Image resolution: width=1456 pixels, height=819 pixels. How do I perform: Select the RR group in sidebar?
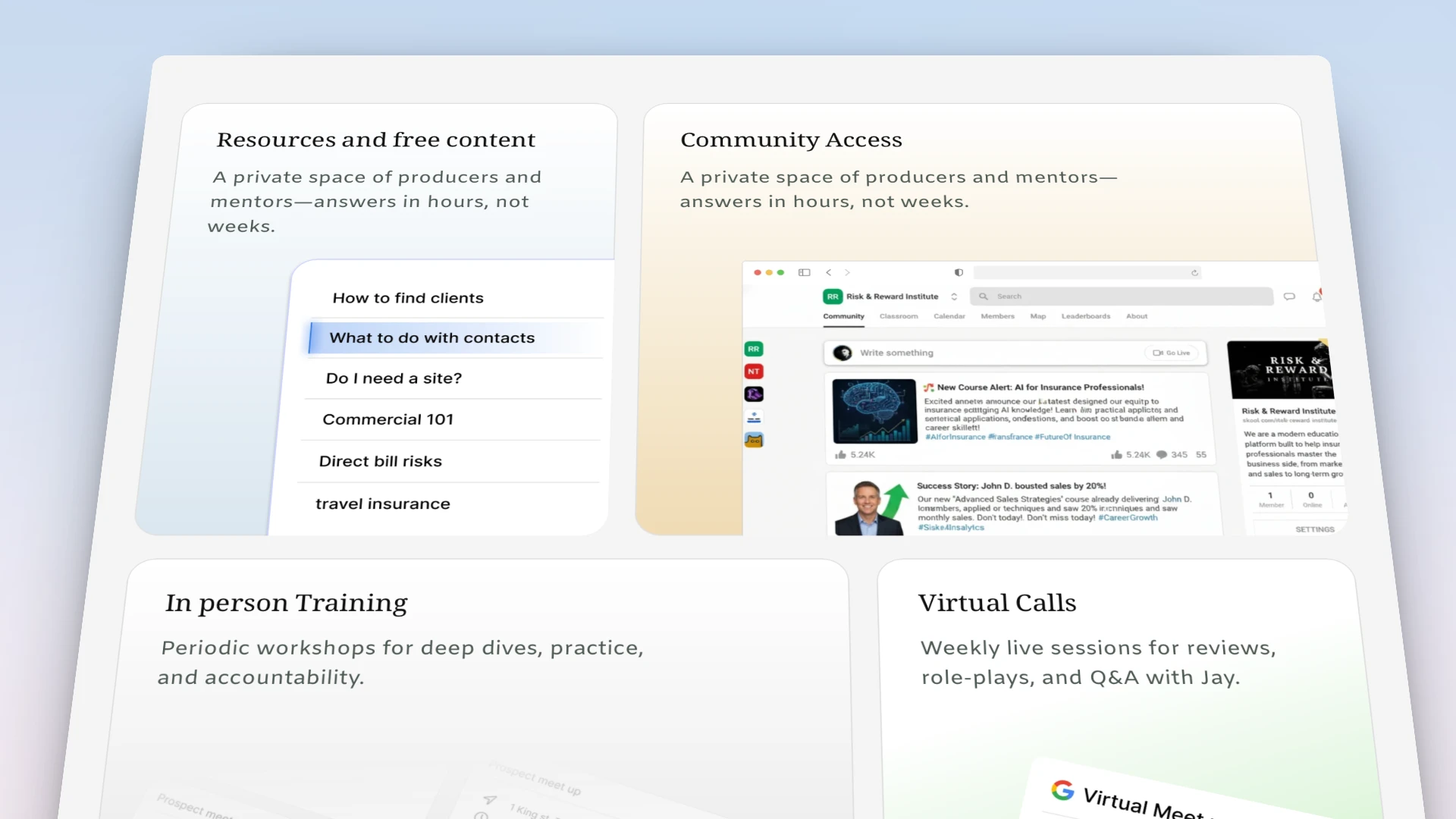tap(753, 350)
